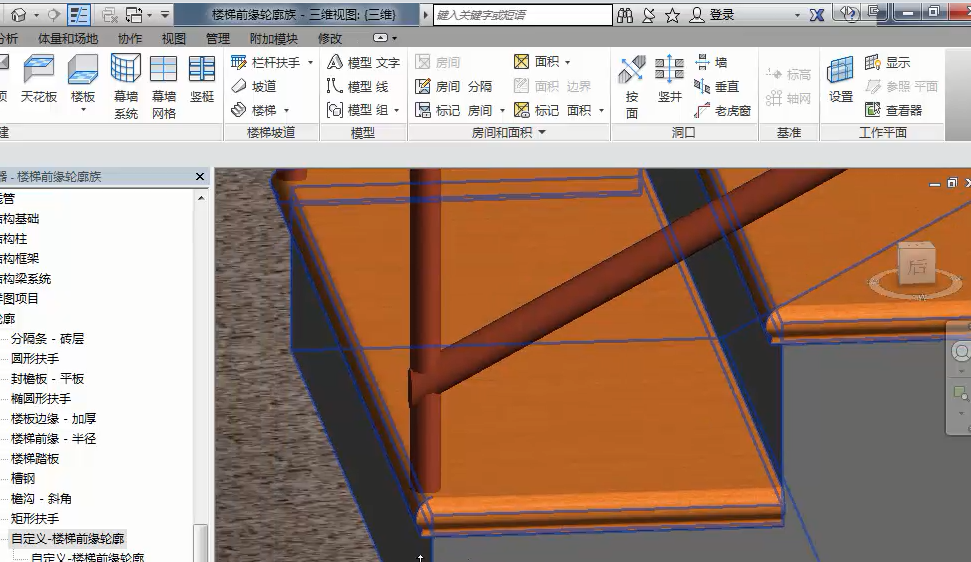971x562 pixels.
Task: Expand the 房间和面积 panel dropdown
Action: [542, 132]
